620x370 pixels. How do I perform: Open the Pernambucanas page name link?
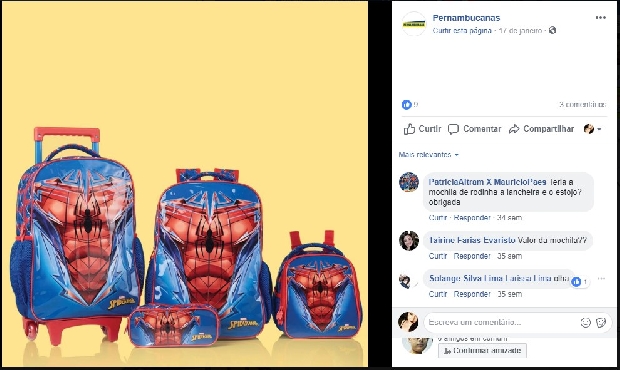tap(466, 18)
